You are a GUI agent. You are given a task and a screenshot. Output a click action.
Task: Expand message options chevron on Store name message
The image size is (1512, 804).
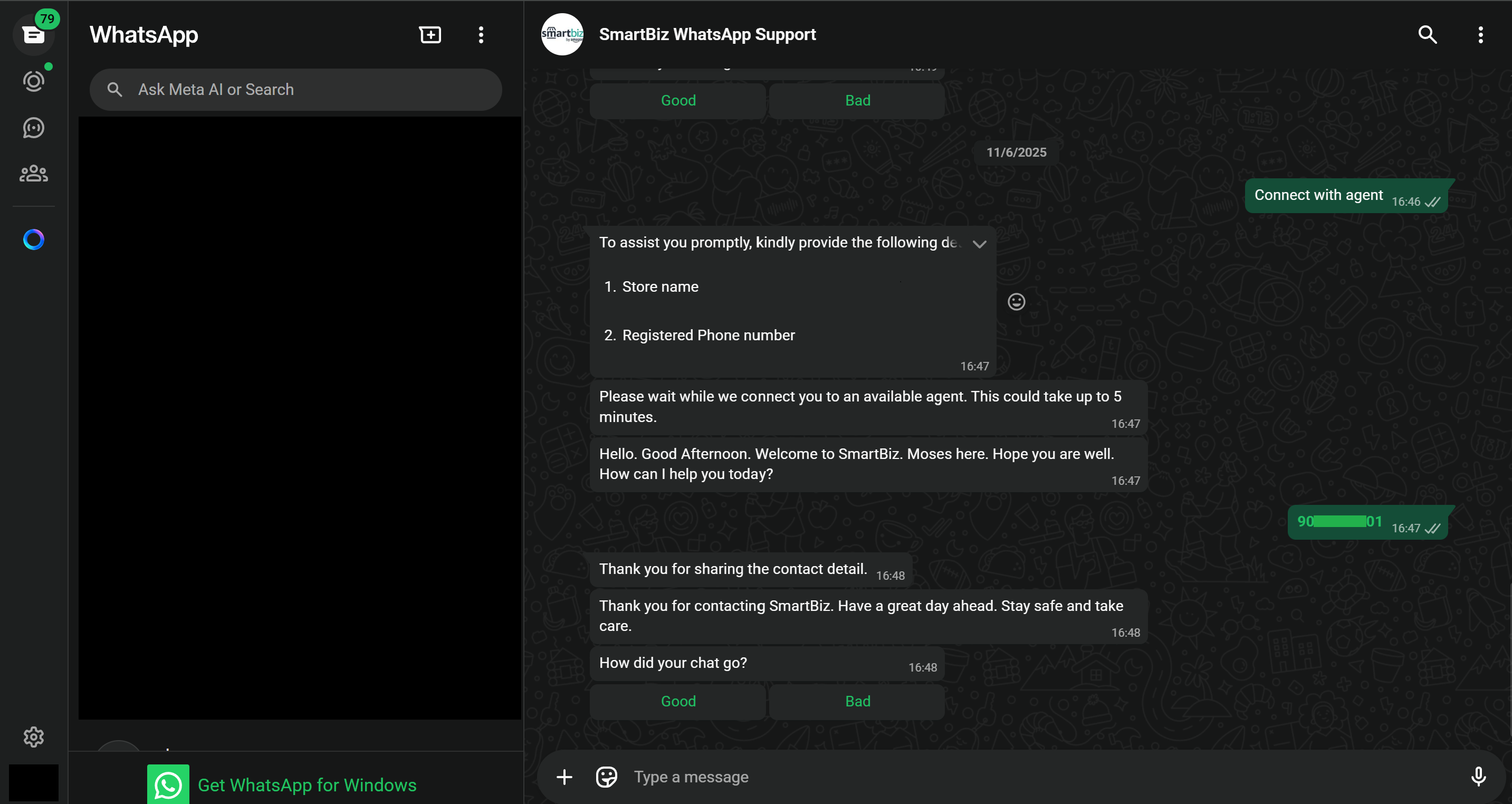[x=979, y=244]
